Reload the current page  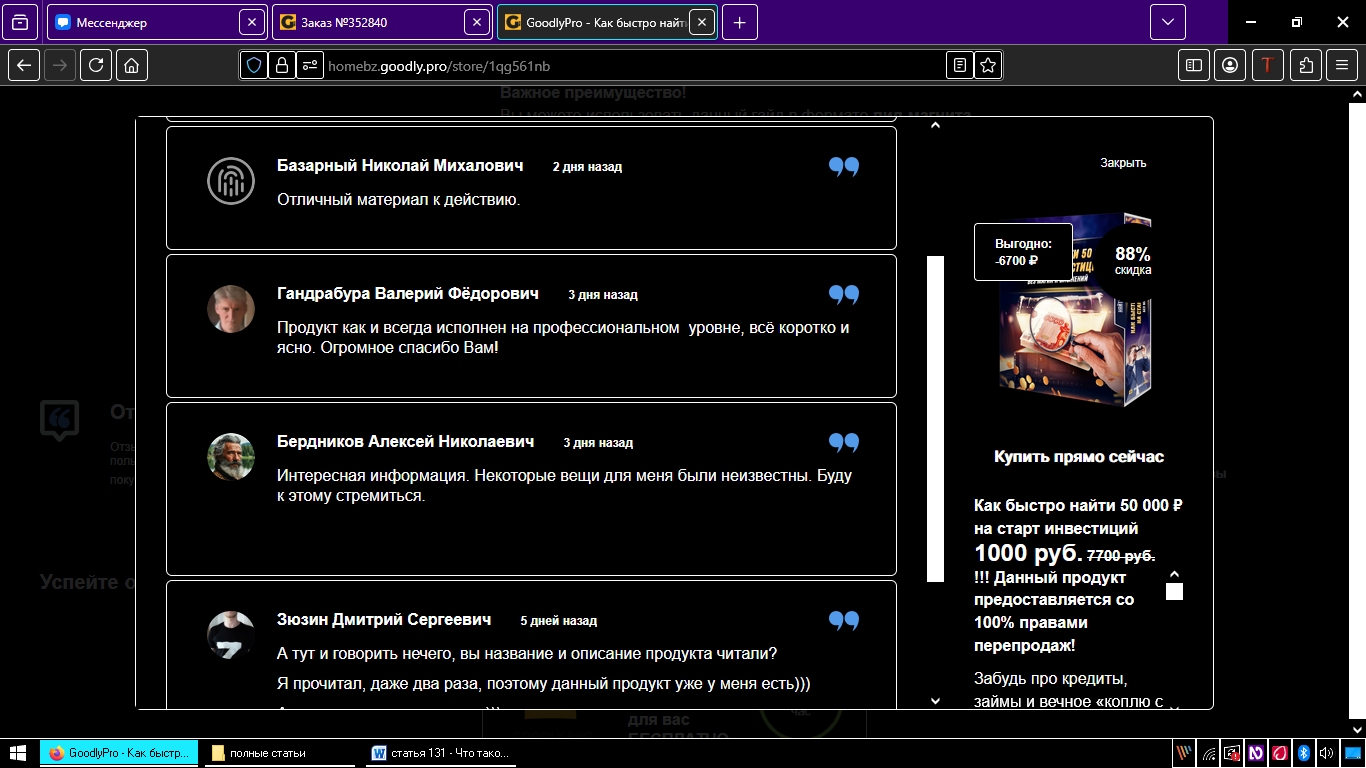coord(96,65)
